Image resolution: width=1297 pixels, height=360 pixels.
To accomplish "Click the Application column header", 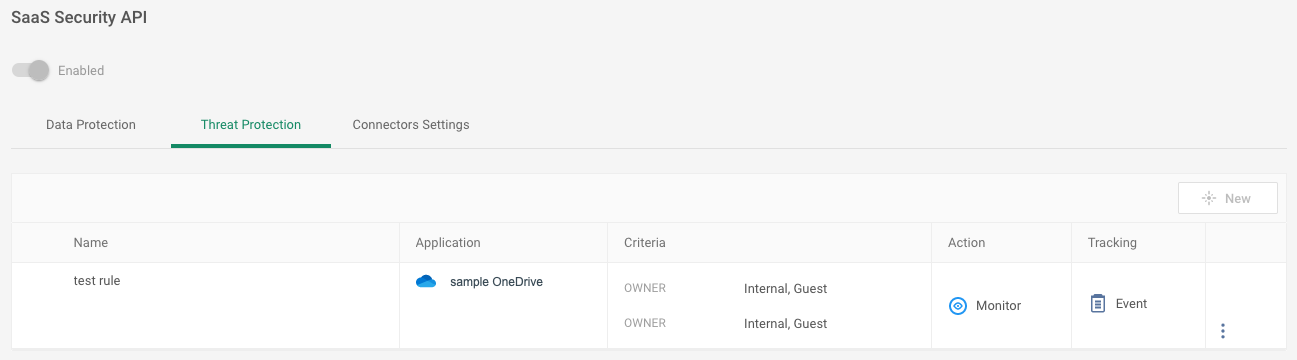I will pos(448,243).
